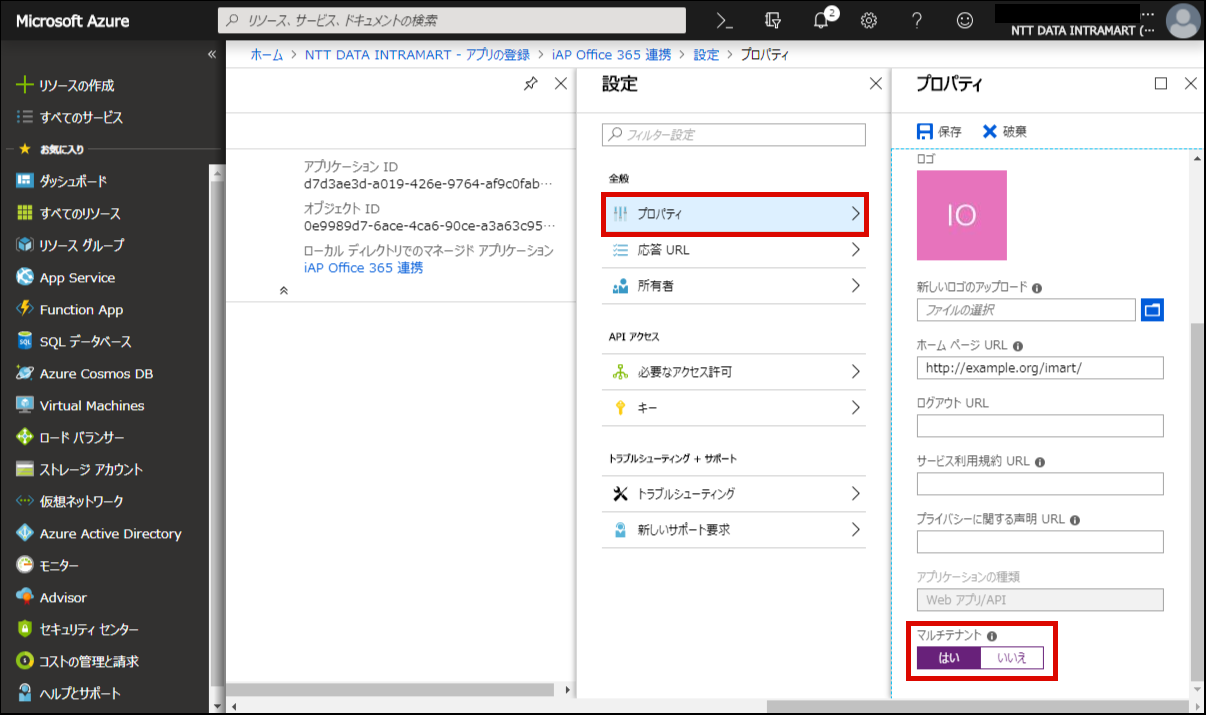Click the Advisor icon
Viewport: 1206px width, 715px height.
(25, 597)
